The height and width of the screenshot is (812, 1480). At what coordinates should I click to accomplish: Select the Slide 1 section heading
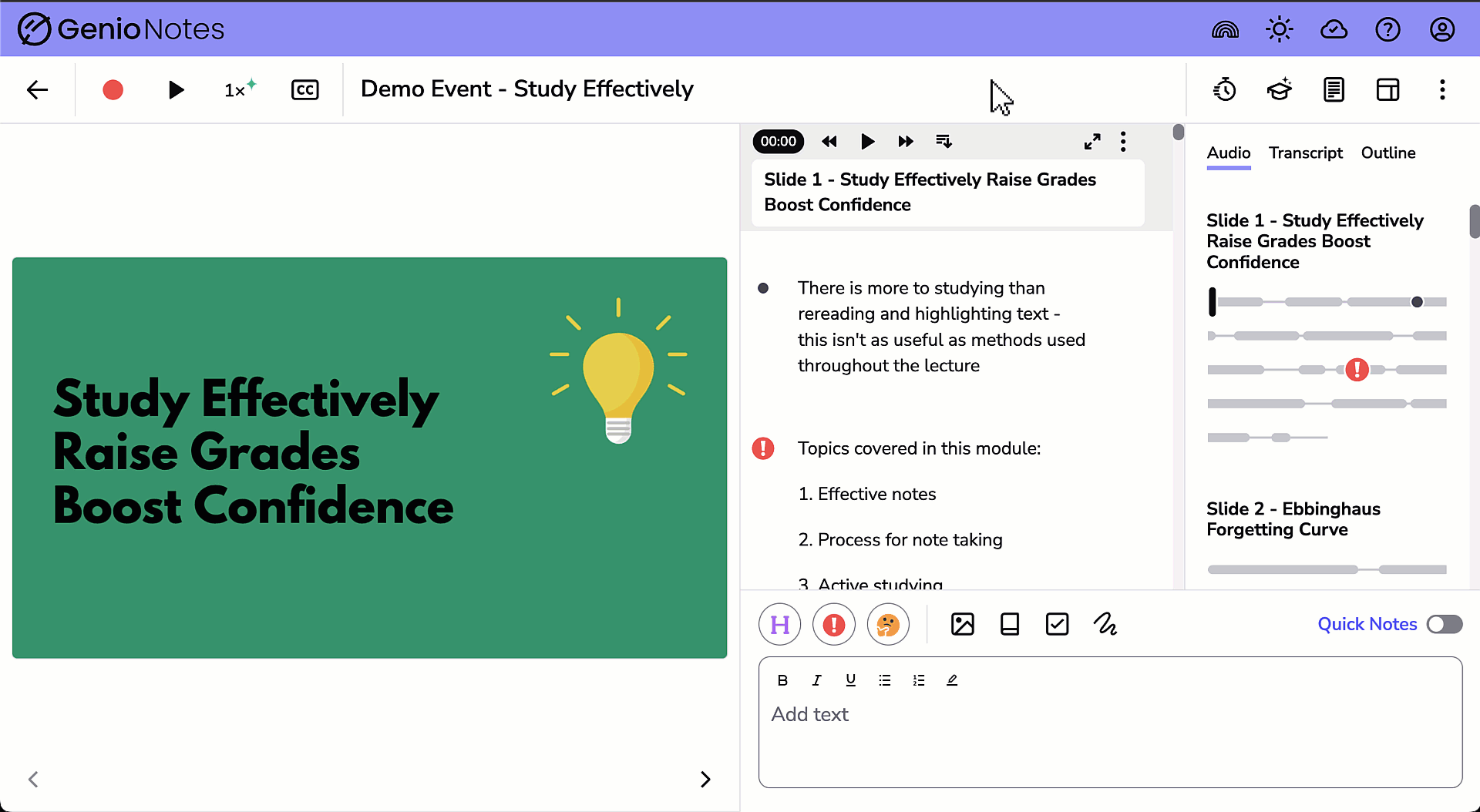pyautogui.click(x=947, y=193)
